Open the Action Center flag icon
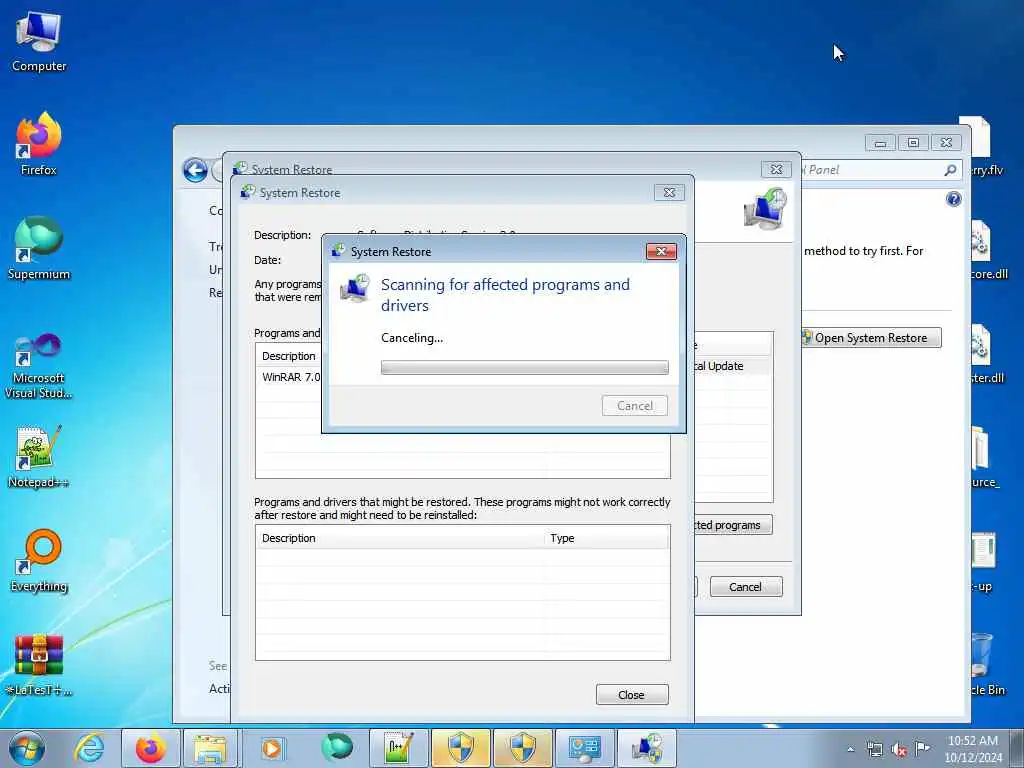The width and height of the screenshot is (1024, 768). [922, 748]
